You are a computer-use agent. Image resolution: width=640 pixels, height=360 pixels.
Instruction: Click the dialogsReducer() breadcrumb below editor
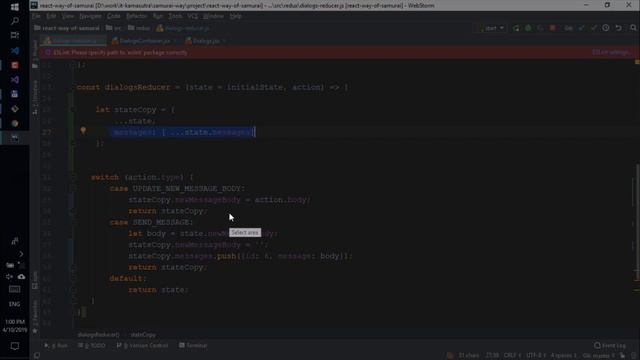coord(98,335)
